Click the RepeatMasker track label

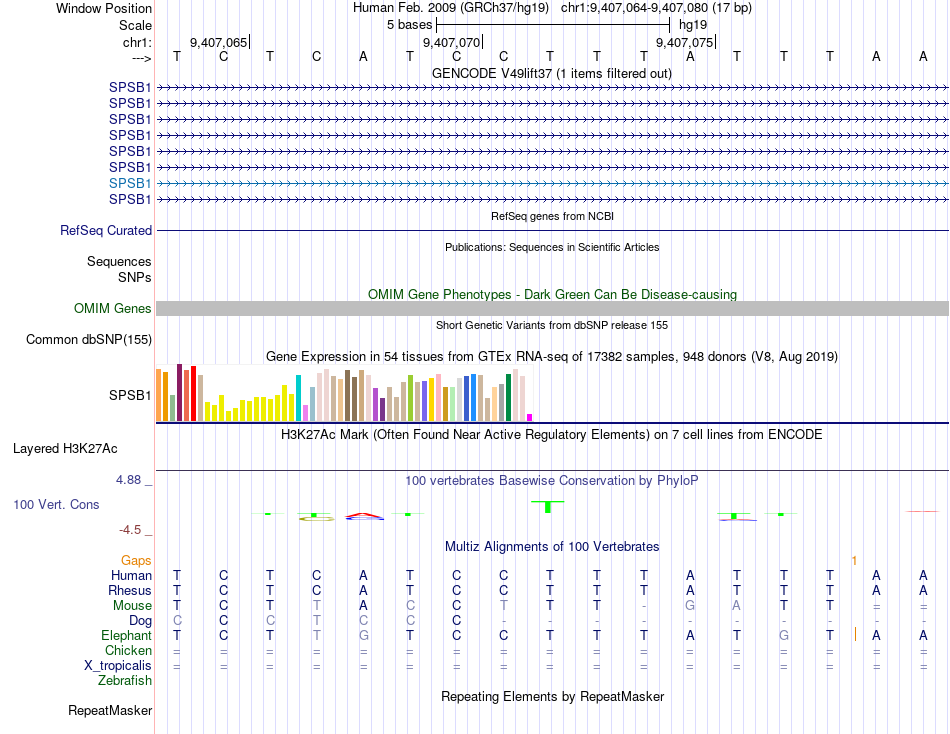coord(110,710)
